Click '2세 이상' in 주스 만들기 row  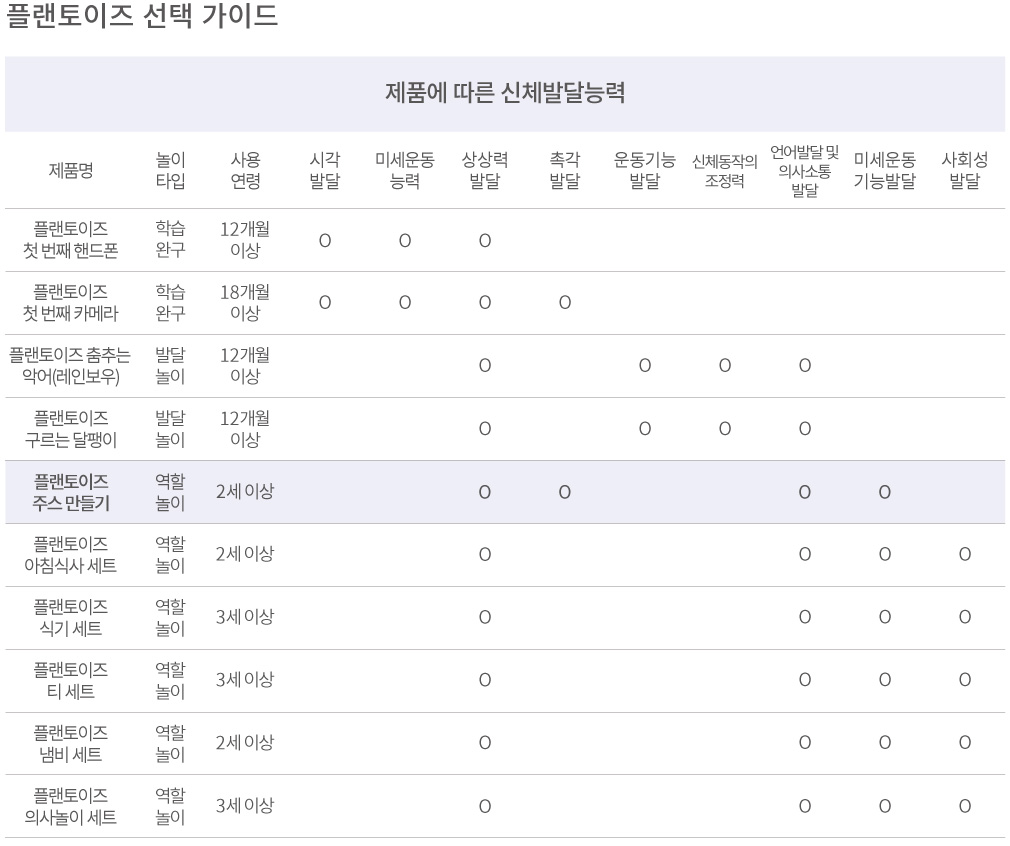[245, 492]
